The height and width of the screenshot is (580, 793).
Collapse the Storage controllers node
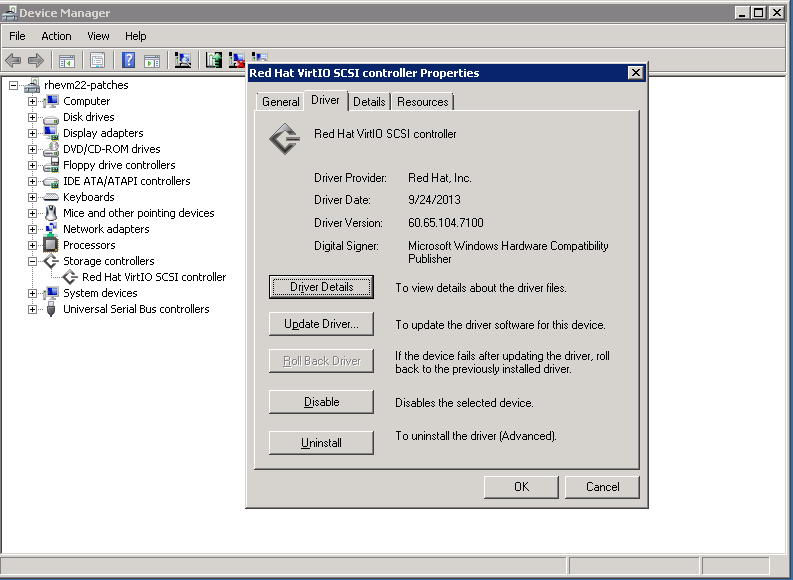click(x=32, y=261)
